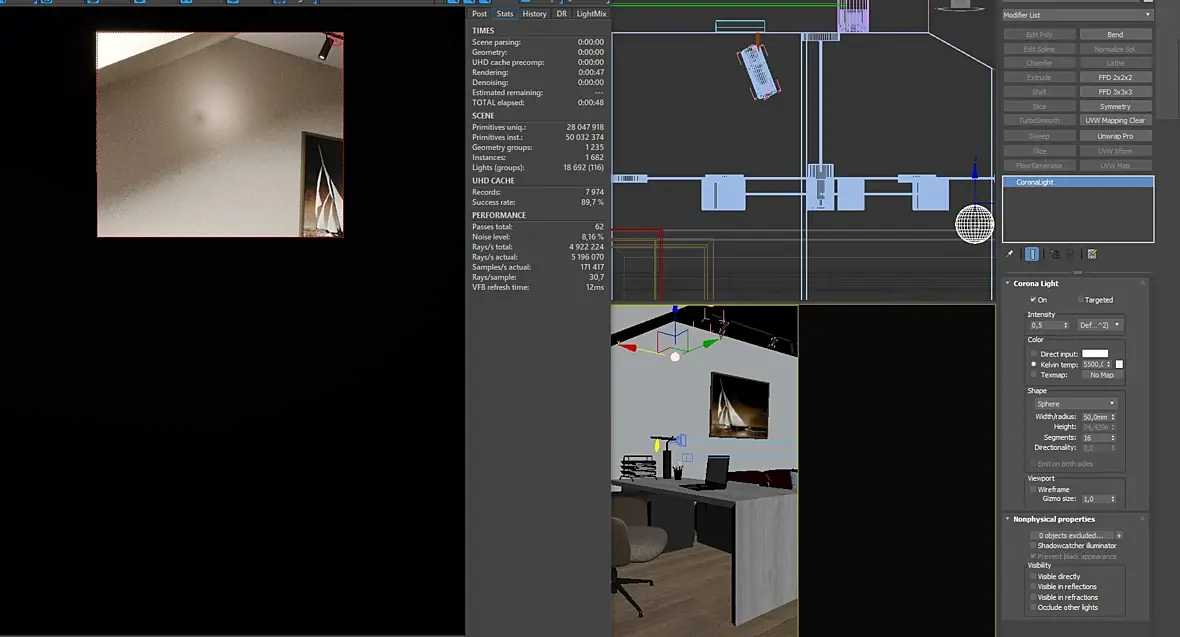Switch to the LightMix tab
1180x637 pixels.
click(x=591, y=14)
